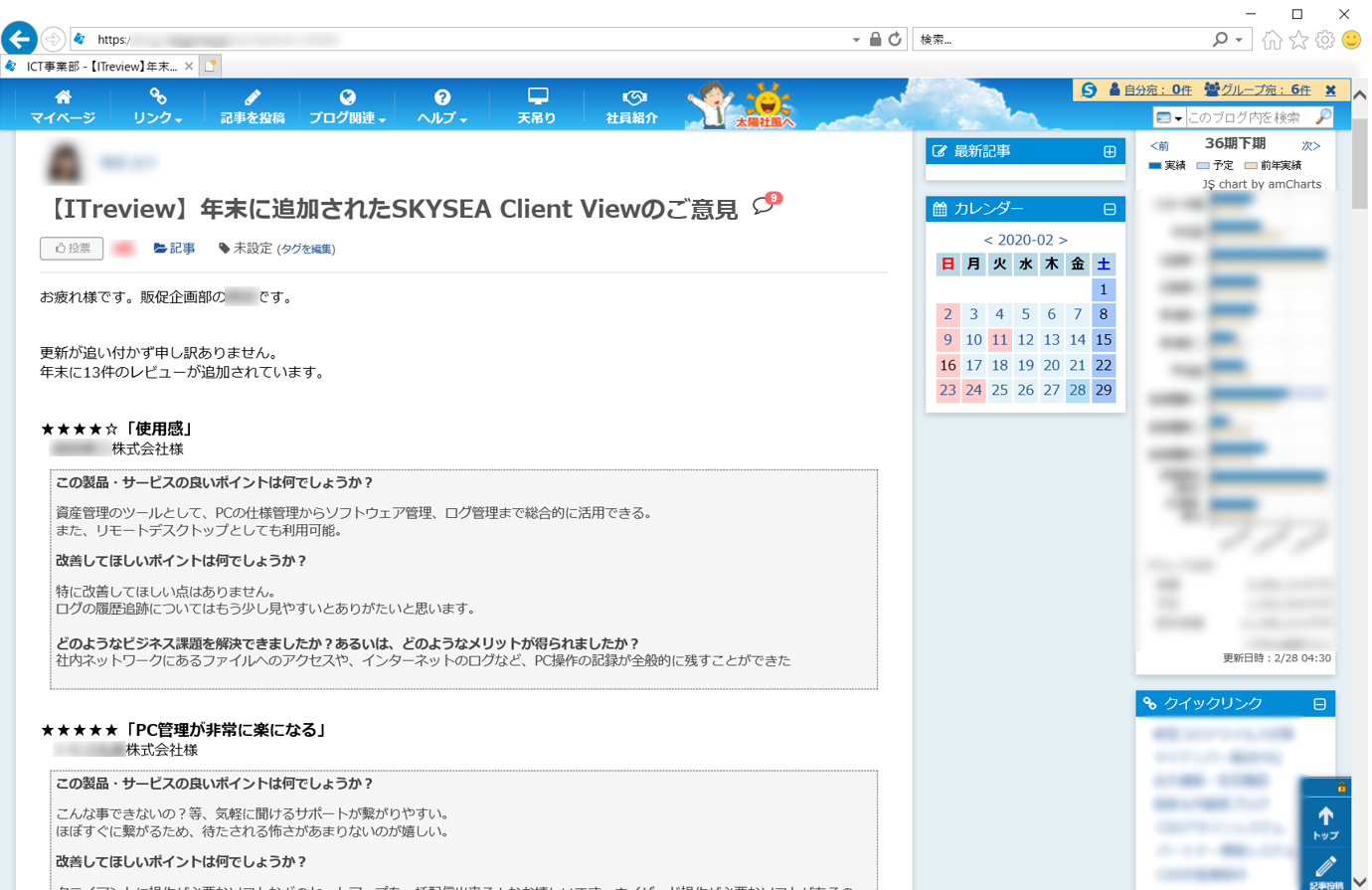Click the Skype icon in notification bar

1089,89
